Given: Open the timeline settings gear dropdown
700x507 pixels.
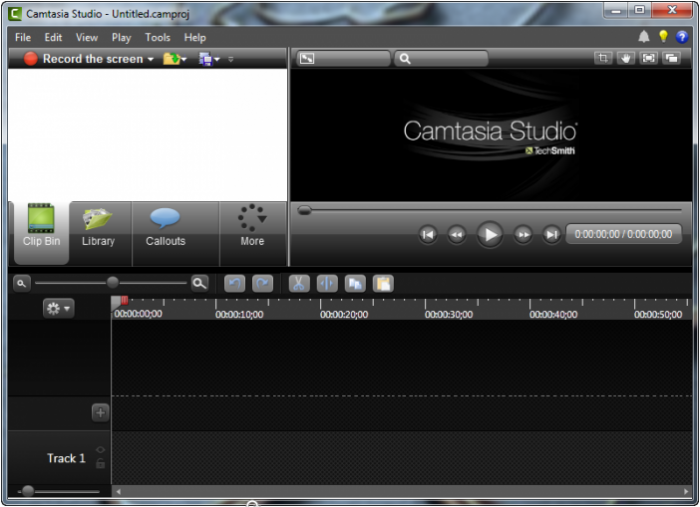Looking at the screenshot, I should click(58, 308).
